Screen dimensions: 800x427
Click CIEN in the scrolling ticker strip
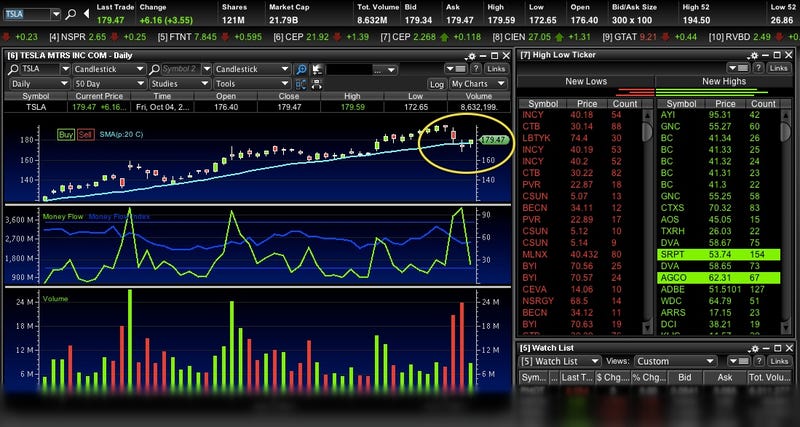point(515,37)
